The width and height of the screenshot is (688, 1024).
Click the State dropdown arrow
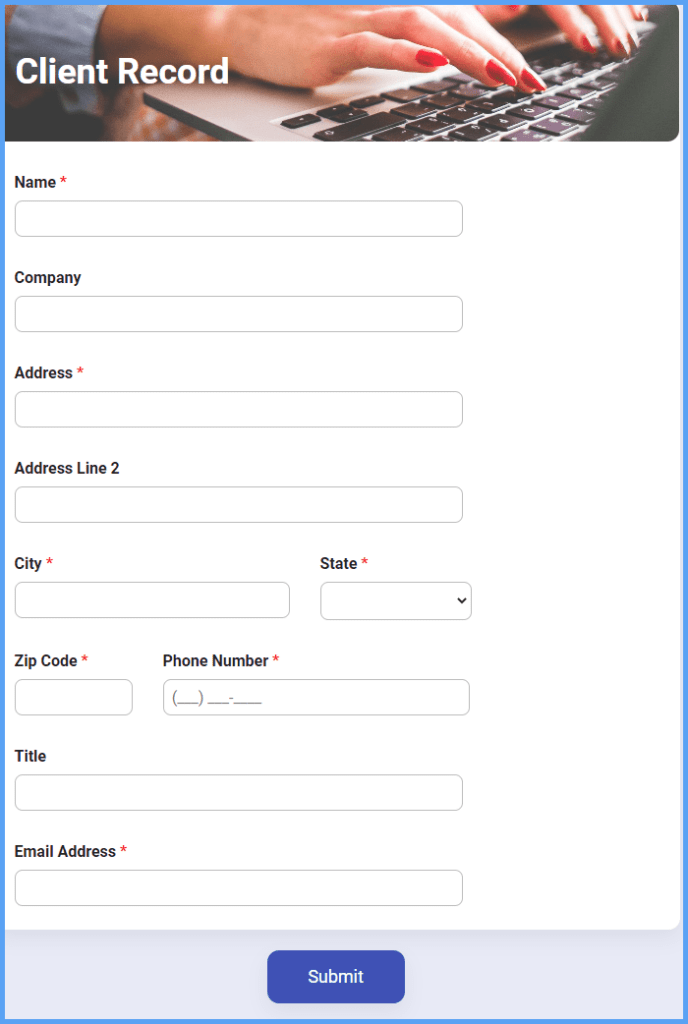(459, 601)
